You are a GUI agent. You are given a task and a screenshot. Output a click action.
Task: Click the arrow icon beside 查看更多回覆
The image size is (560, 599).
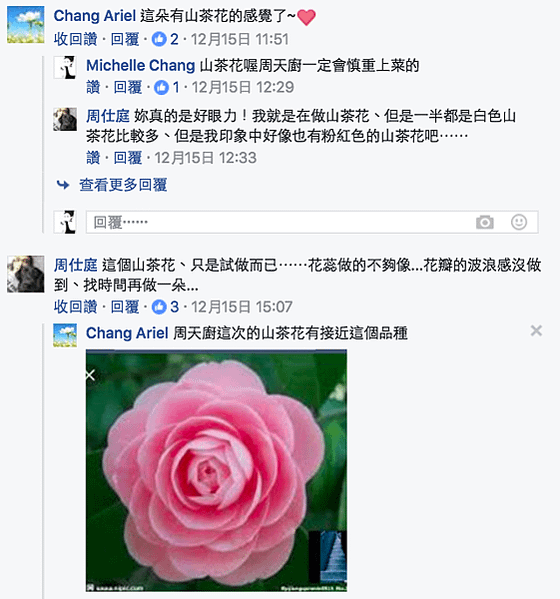[63, 185]
